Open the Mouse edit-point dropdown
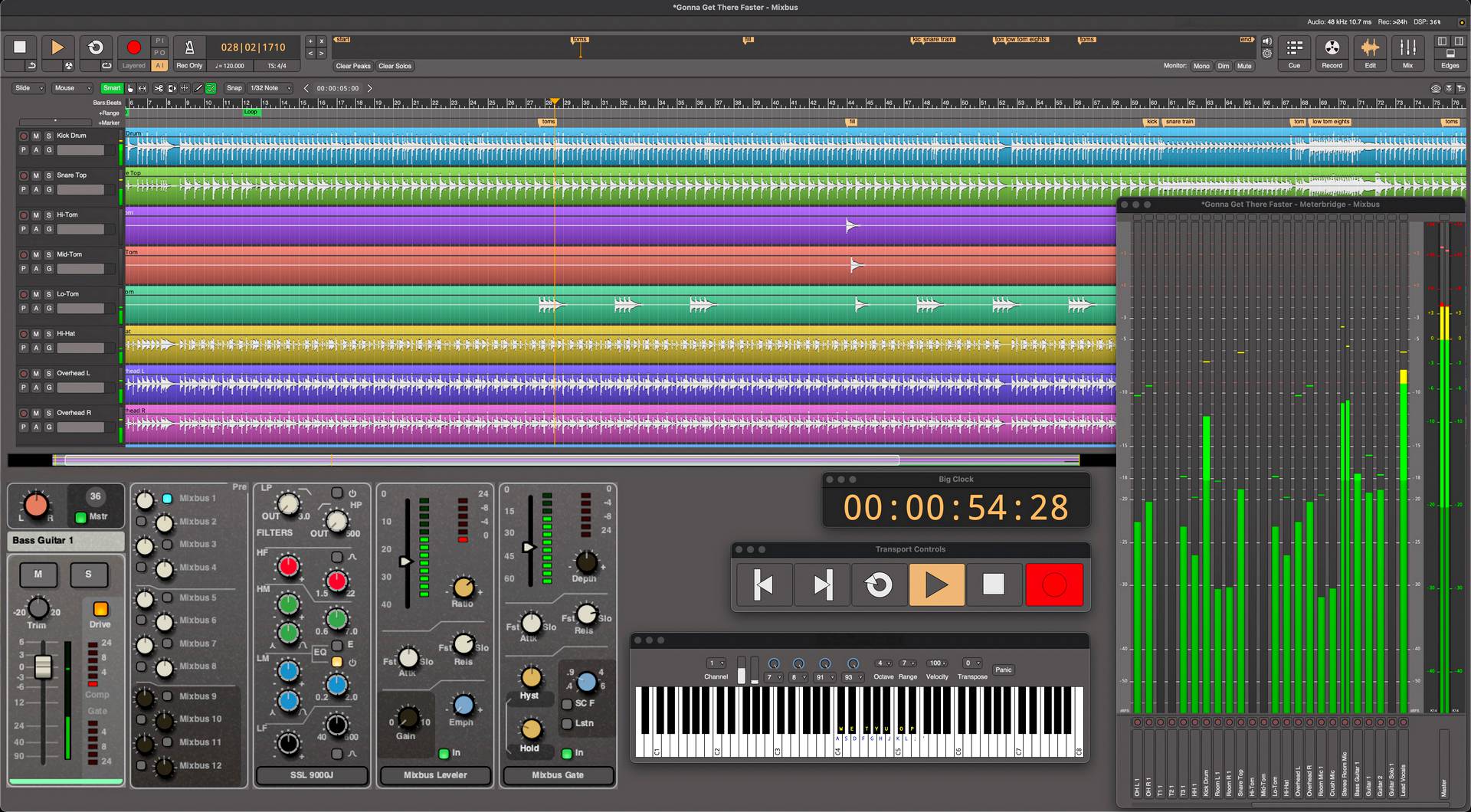This screenshot has height=812, width=1471. [x=71, y=88]
